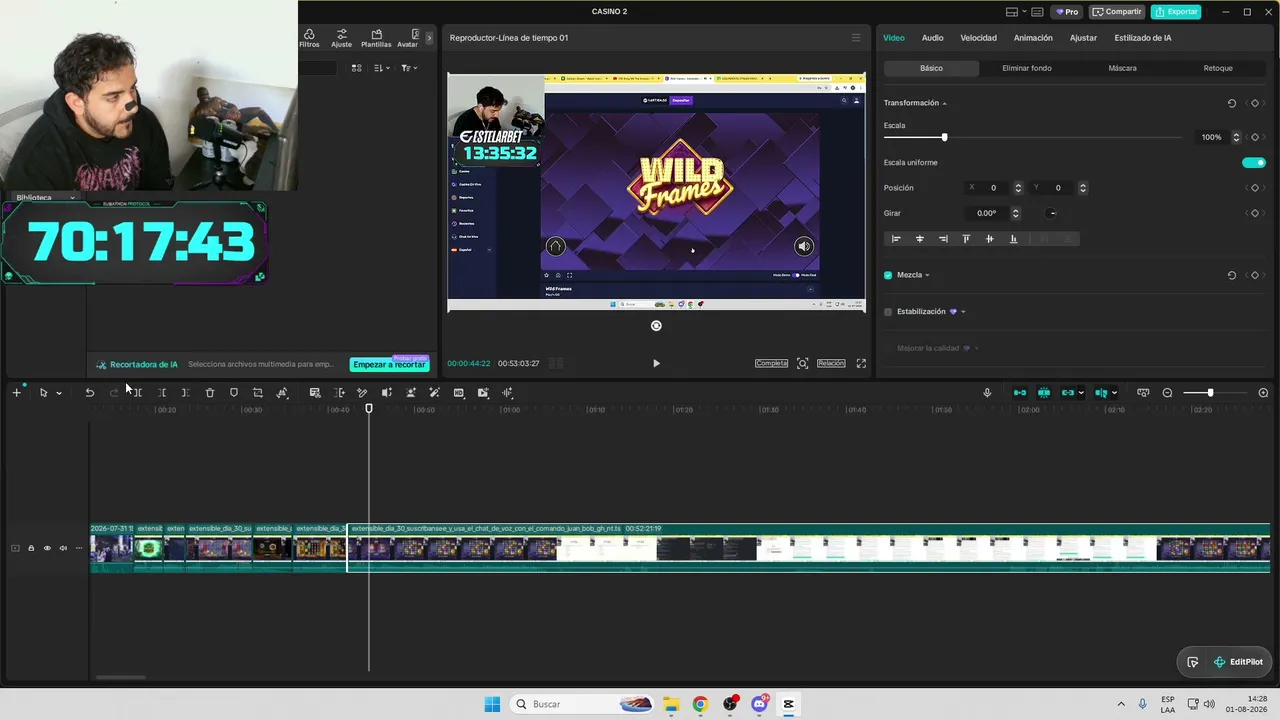Click Empezar a recortar button
The width and height of the screenshot is (1280, 720).
(x=389, y=365)
